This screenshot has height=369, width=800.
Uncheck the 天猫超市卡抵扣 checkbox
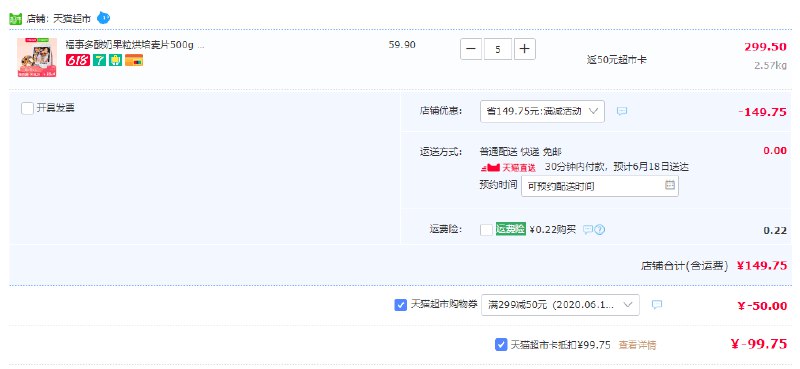click(x=501, y=345)
